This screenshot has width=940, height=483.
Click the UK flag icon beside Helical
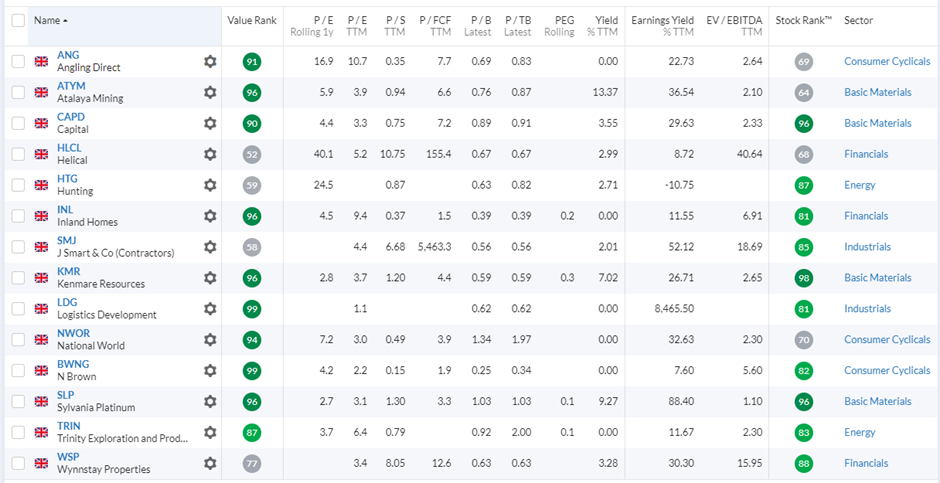[x=42, y=154]
